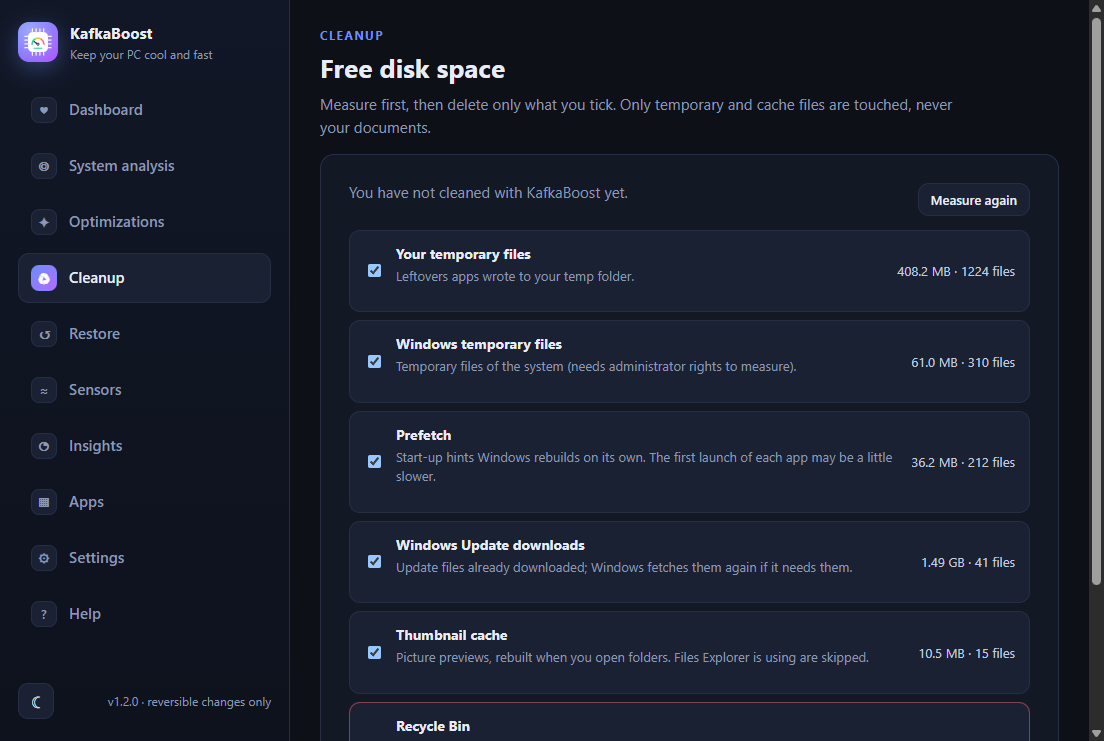Image resolution: width=1104 pixels, height=741 pixels.
Task: Open the Settings menu label
Action: [96, 558]
